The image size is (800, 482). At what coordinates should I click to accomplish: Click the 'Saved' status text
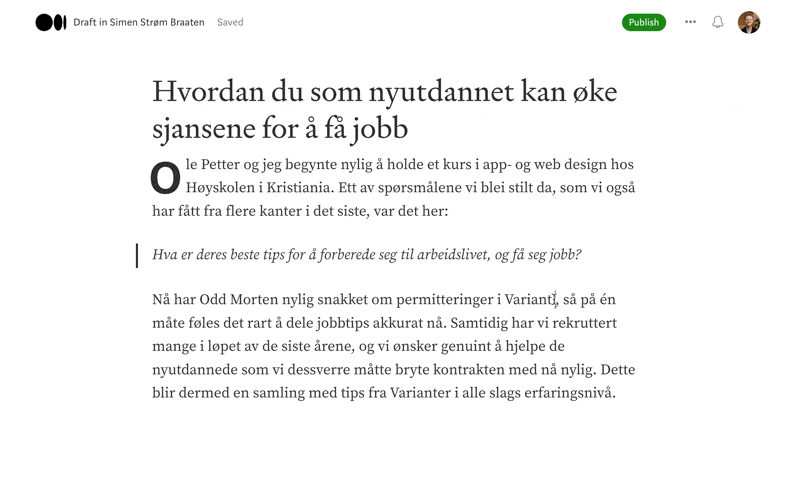(230, 22)
